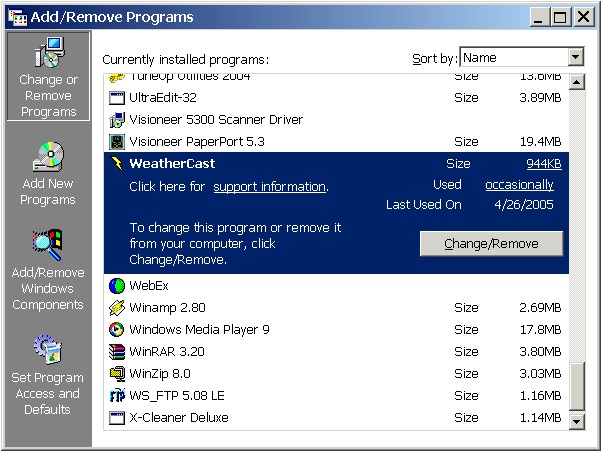
Task: Click the 4/26/2005 last used date
Action: coord(524,205)
